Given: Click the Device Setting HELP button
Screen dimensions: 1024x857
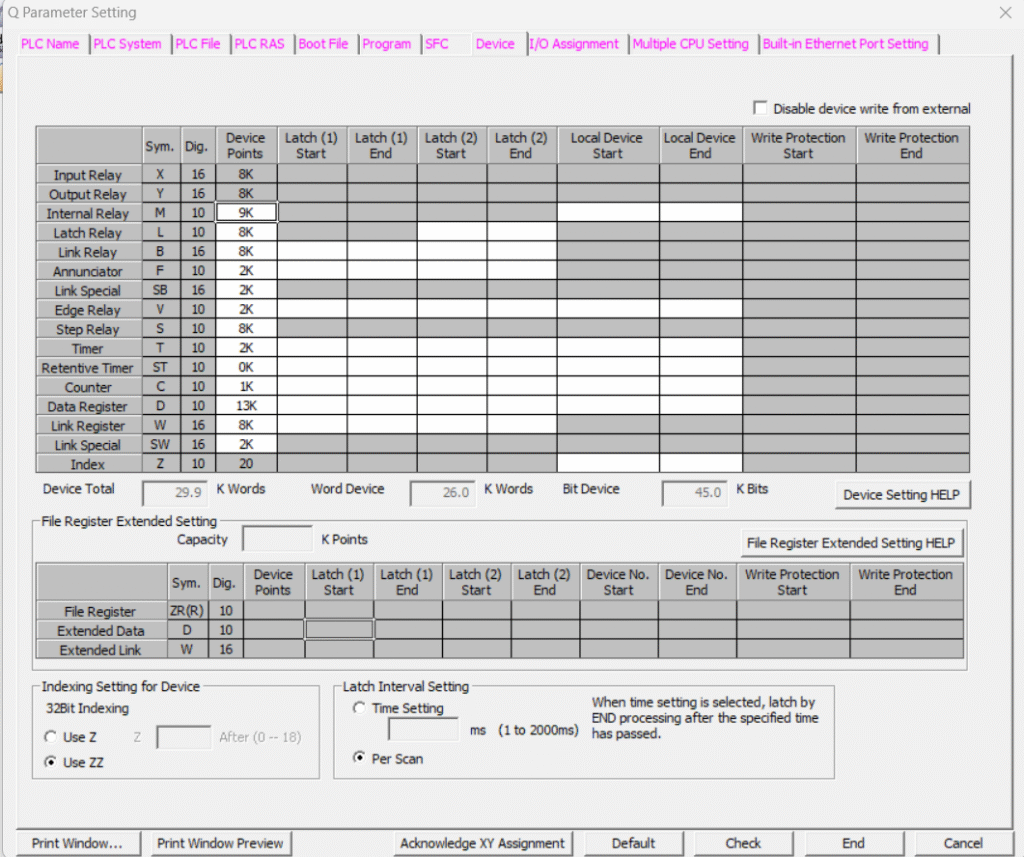Looking at the screenshot, I should (x=901, y=495).
